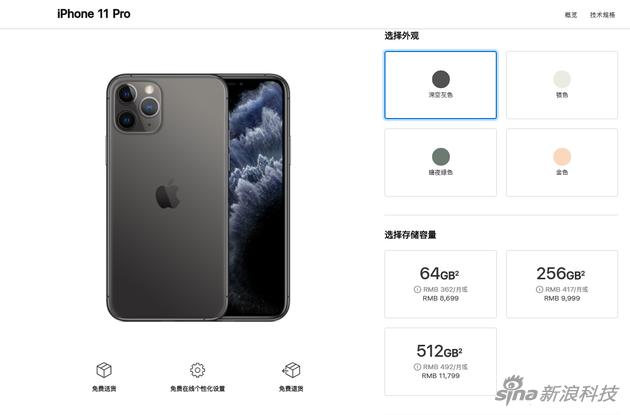Click the 免费在线个性化设置 label text
Image resolution: width=630 pixels, height=415 pixels.
pyautogui.click(x=197, y=388)
